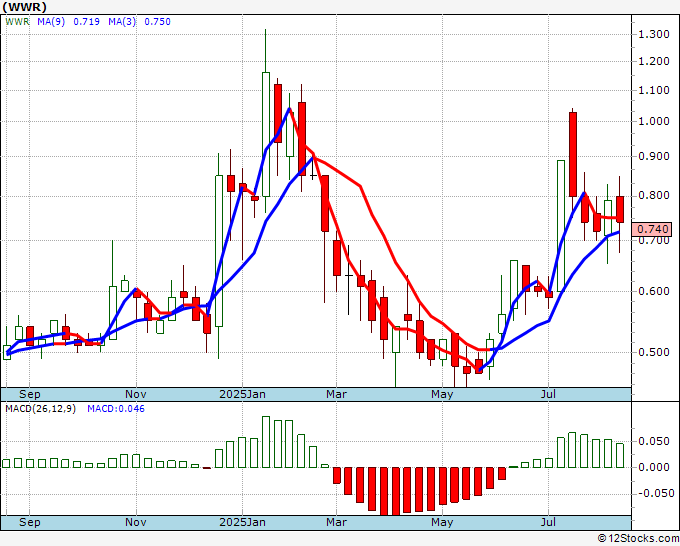Select the MA(9) legend label
Viewport: 680px width, 546px height.
(51, 22)
